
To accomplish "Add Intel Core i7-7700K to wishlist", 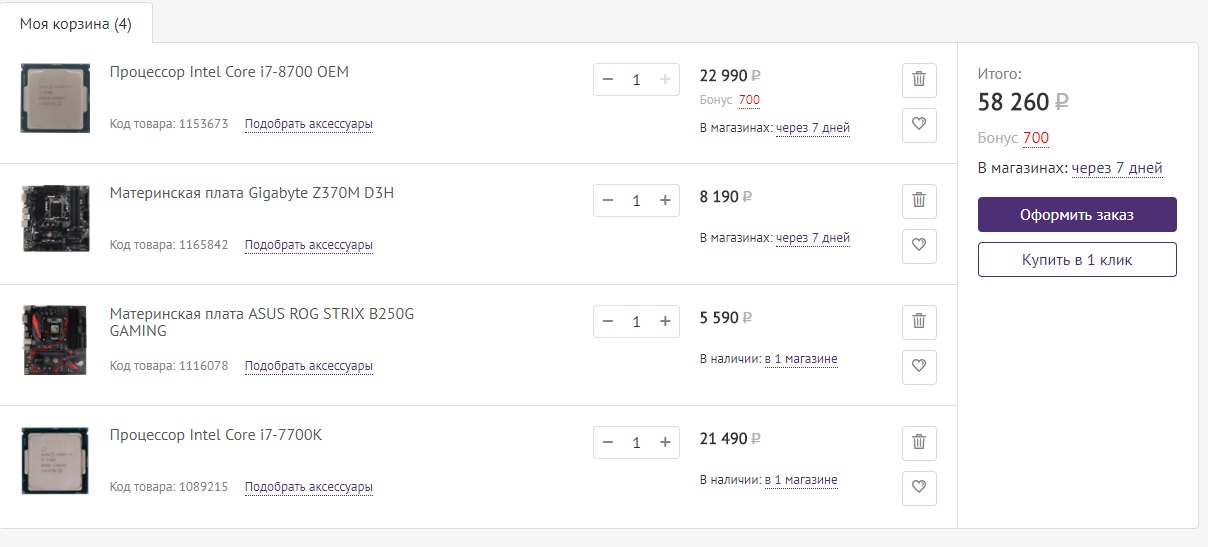I will coord(919,488).
